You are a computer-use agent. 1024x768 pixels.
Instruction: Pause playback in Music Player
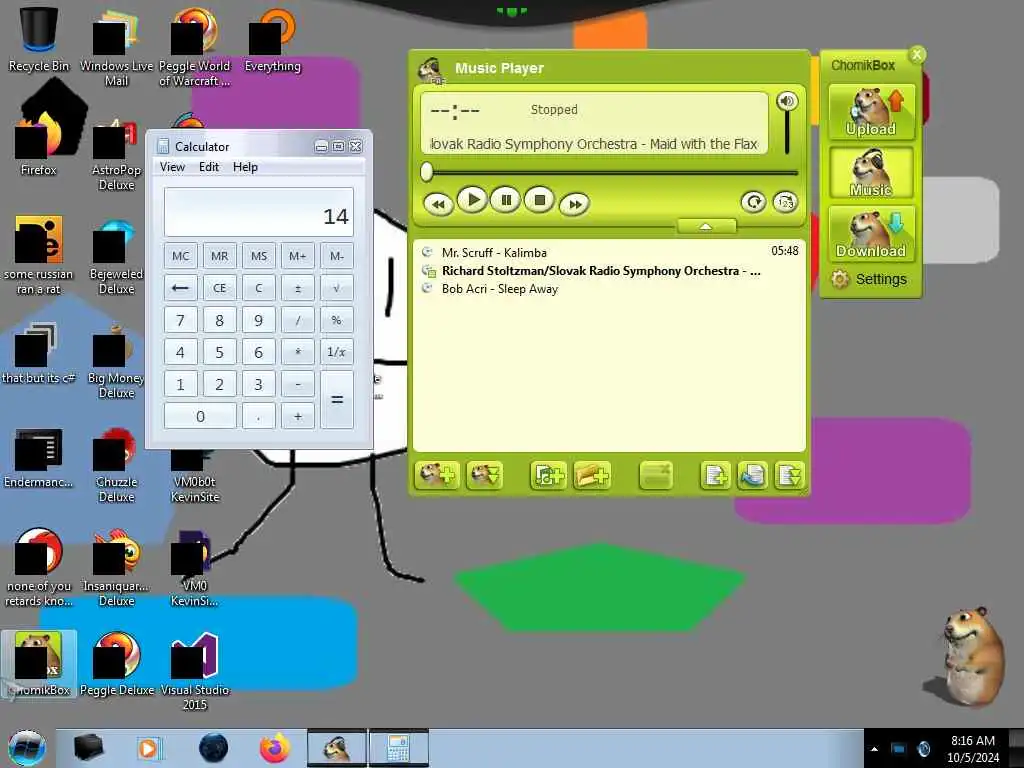506,200
